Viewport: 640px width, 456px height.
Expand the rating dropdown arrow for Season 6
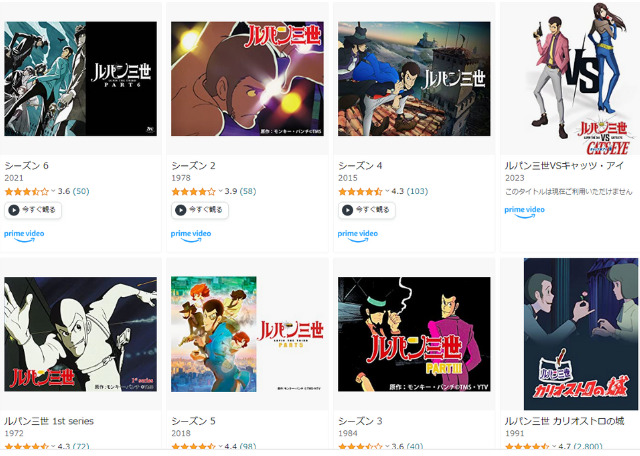pyautogui.click(x=53, y=191)
